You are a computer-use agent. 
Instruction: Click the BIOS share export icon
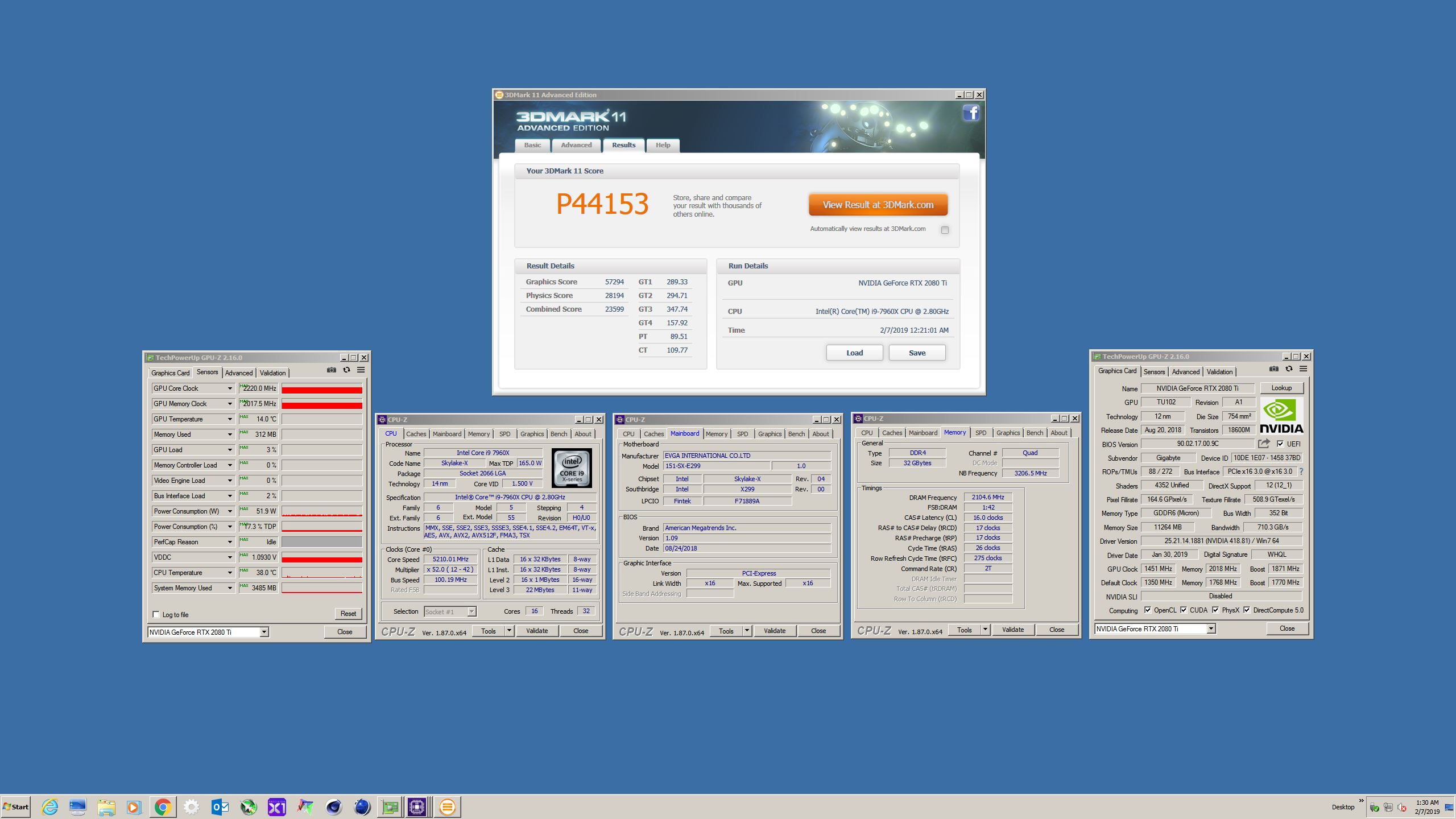pos(1264,444)
